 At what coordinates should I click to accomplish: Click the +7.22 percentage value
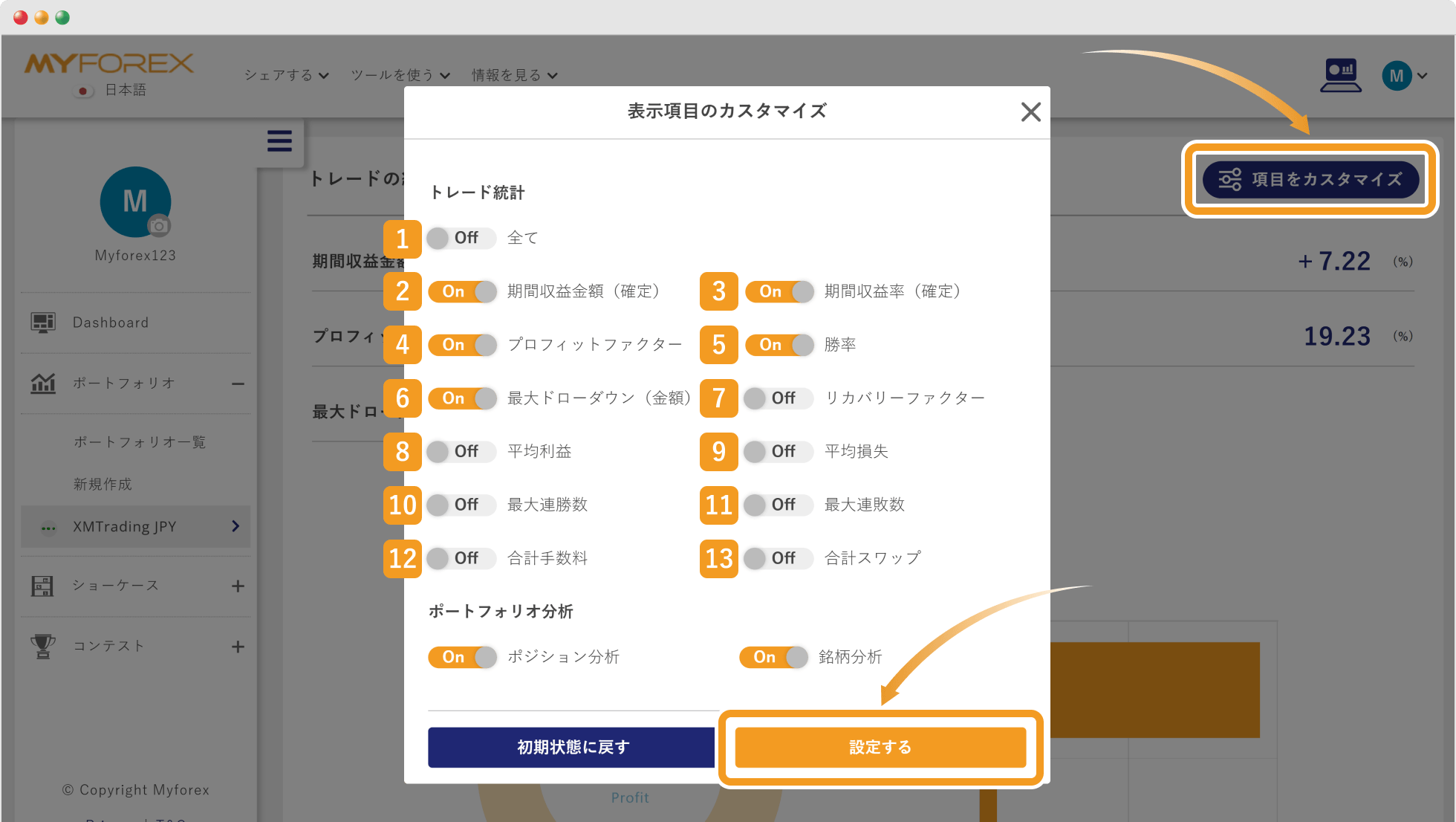pyautogui.click(x=1334, y=262)
